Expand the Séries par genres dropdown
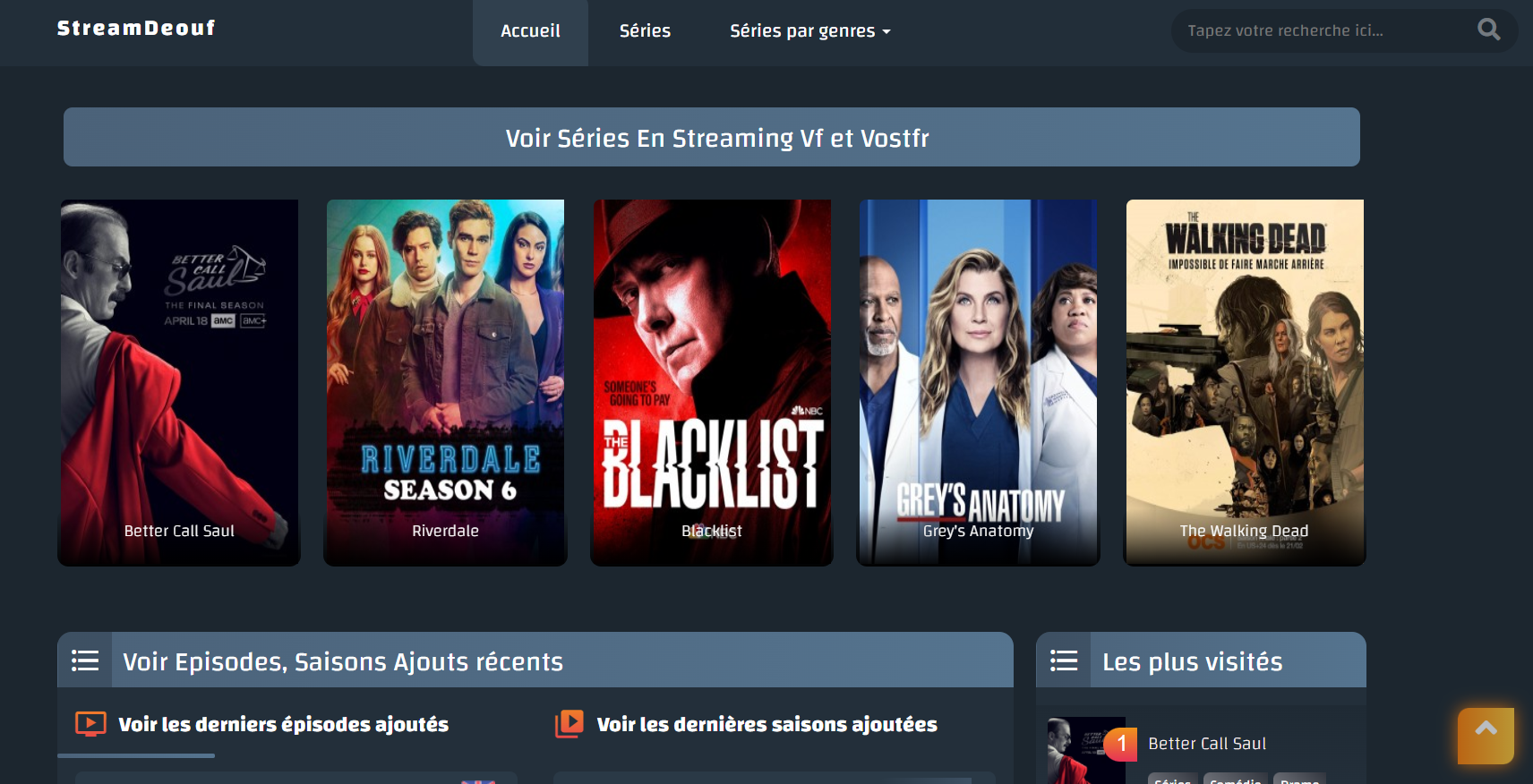The image size is (1533, 784). tap(809, 30)
